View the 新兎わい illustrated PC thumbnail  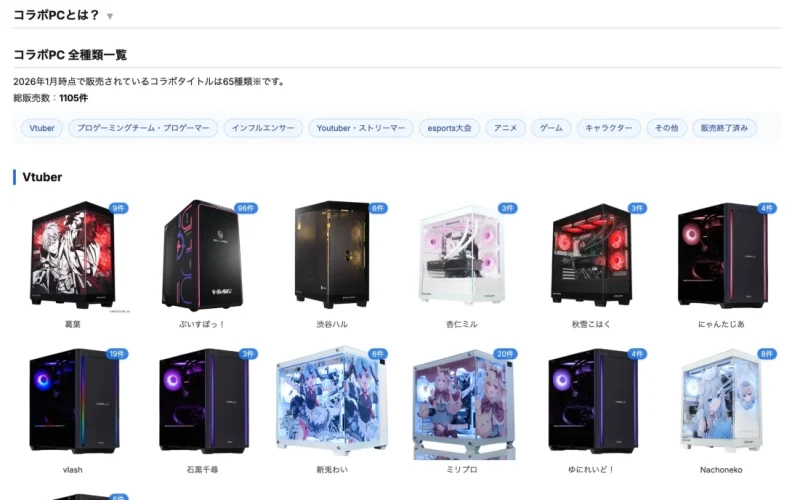(332, 401)
